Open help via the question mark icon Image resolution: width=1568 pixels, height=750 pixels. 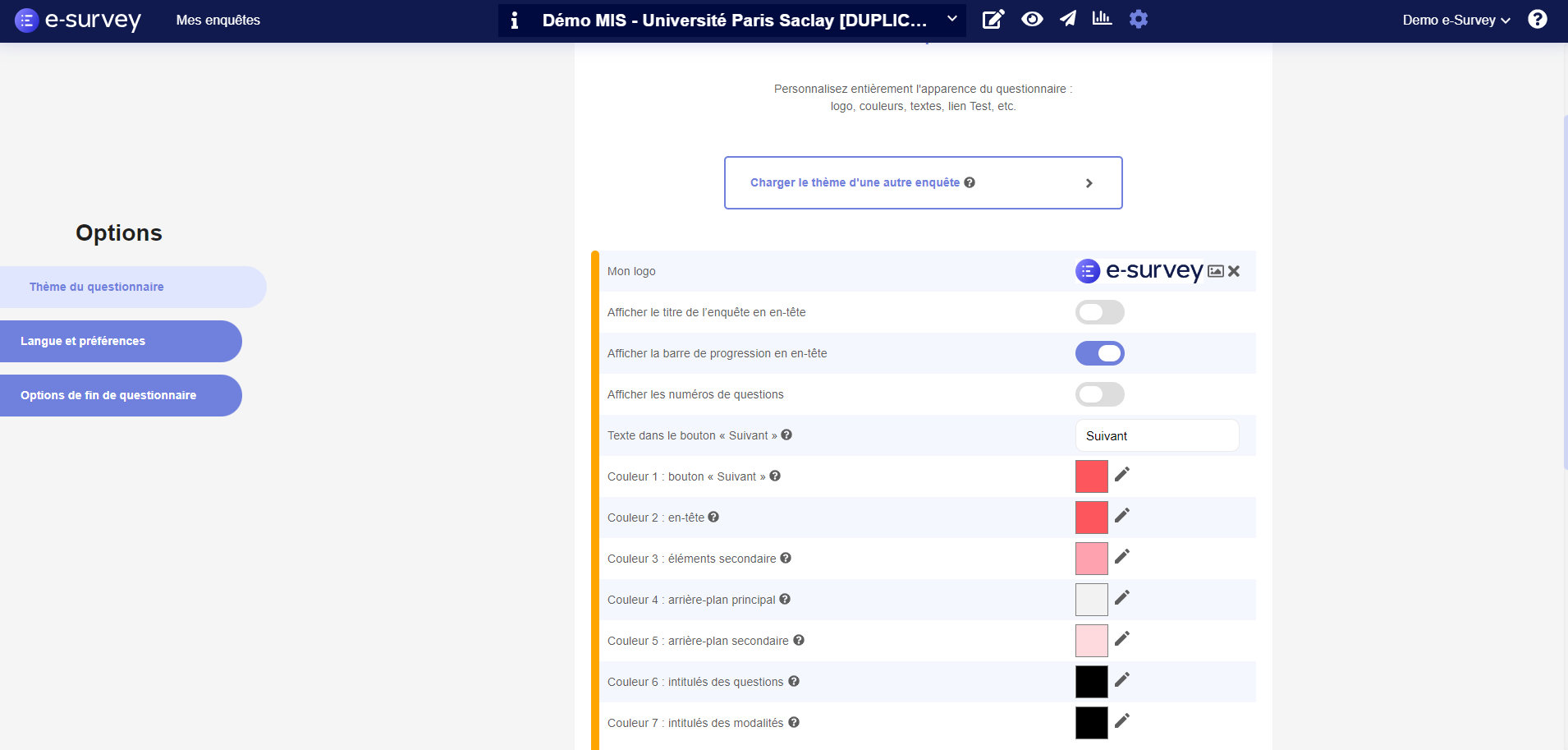point(1538,19)
